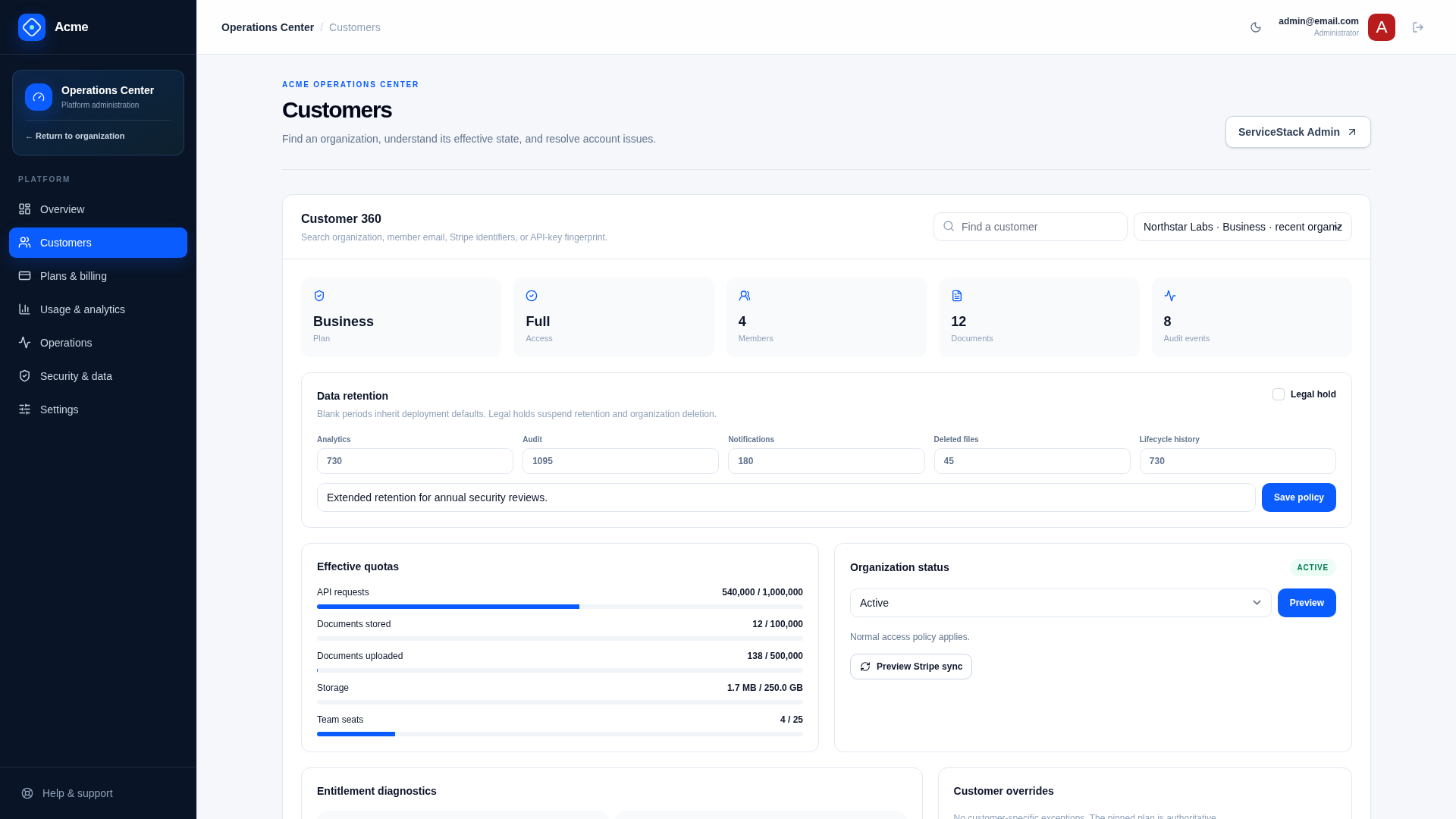Image resolution: width=1456 pixels, height=819 pixels.
Task: Click the Analytics retention field
Action: pyautogui.click(x=415, y=461)
